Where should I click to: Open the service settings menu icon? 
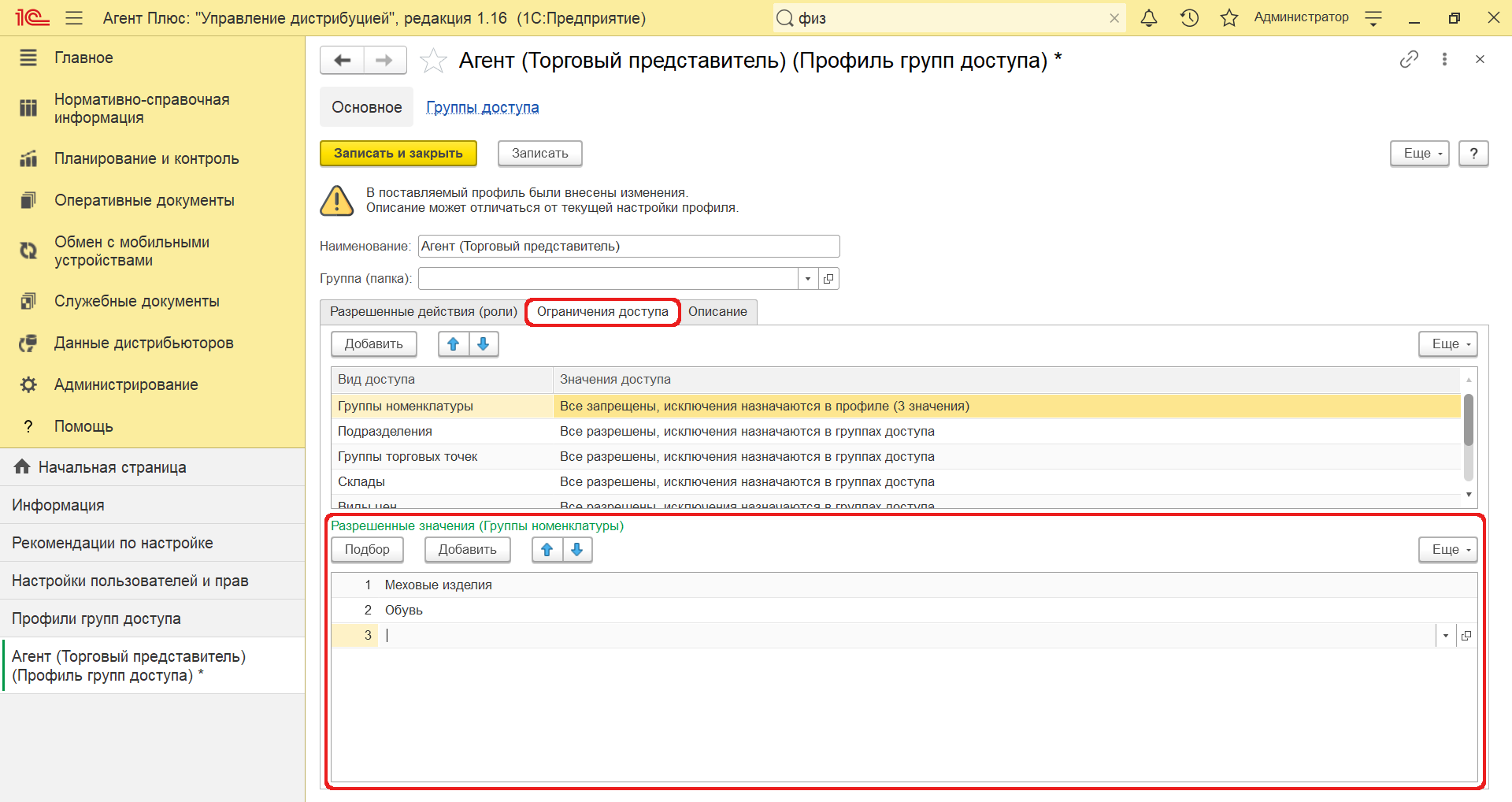1373,18
